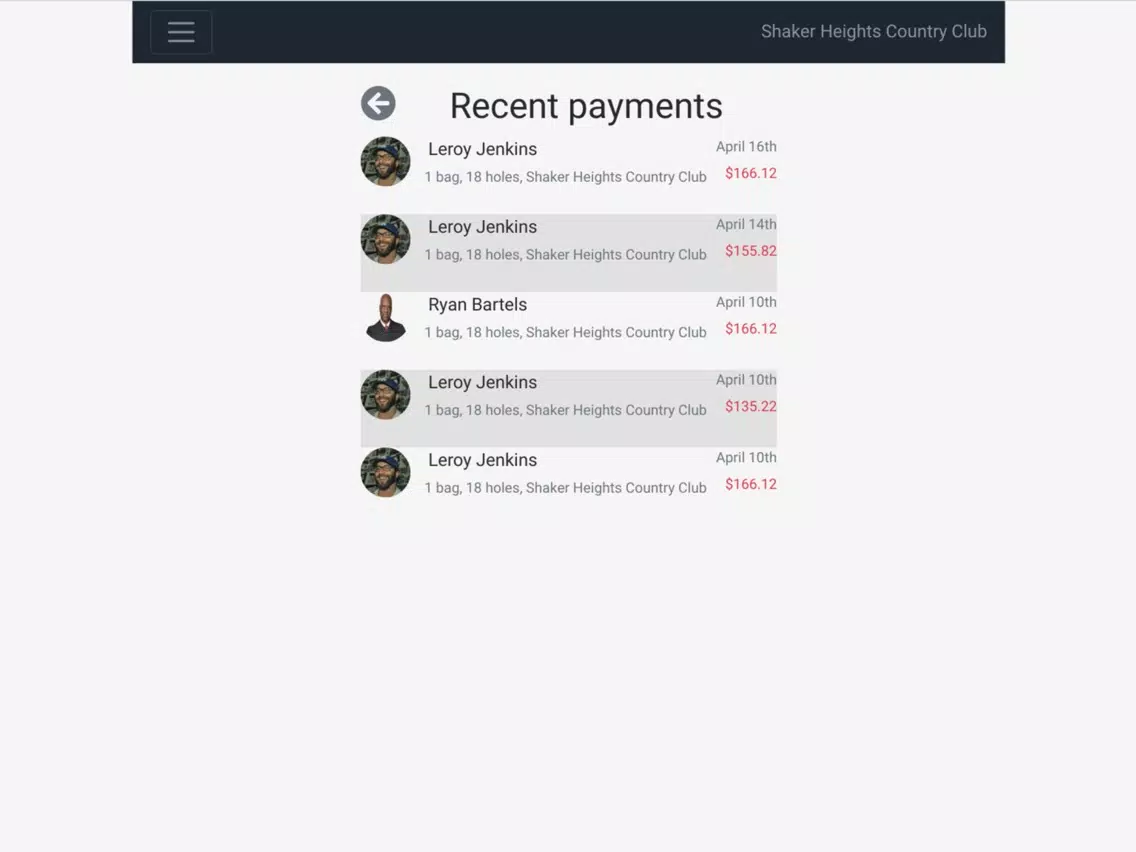This screenshot has height=852, width=1136.
Task: Click the Recent payments heading
Action: tap(586, 106)
